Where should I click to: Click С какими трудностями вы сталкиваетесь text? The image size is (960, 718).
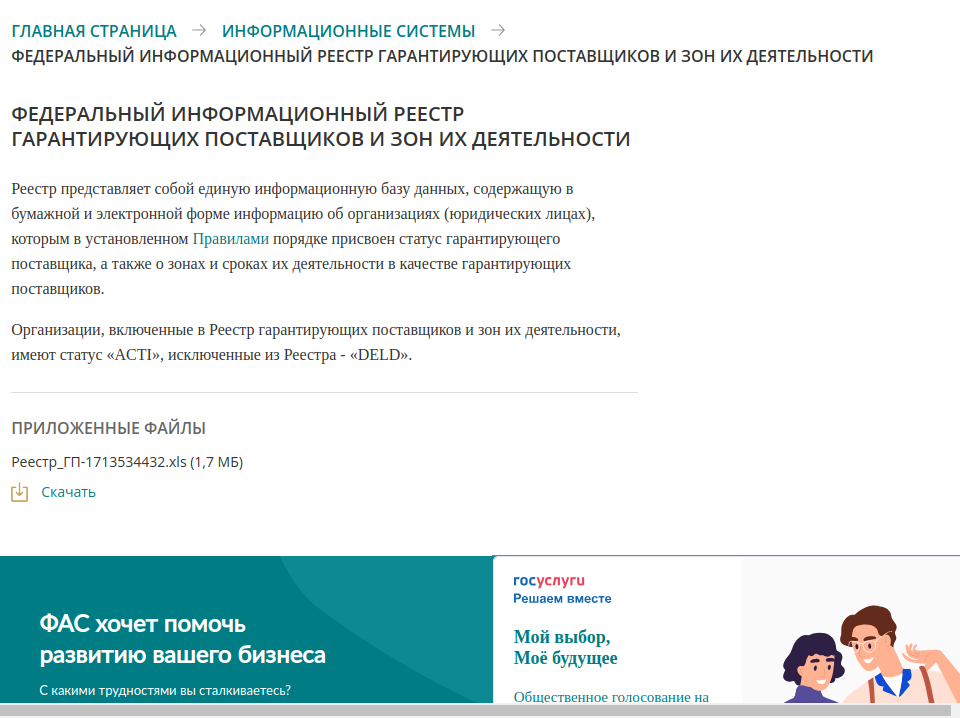click(165, 690)
